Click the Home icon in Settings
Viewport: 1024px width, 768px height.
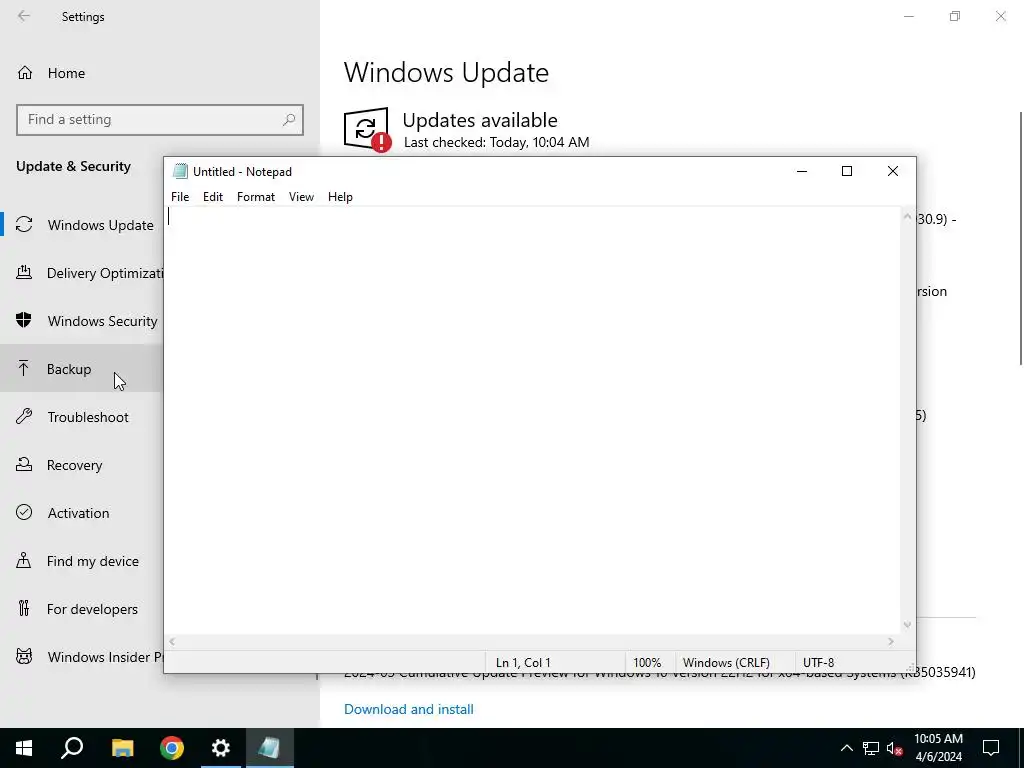(25, 72)
